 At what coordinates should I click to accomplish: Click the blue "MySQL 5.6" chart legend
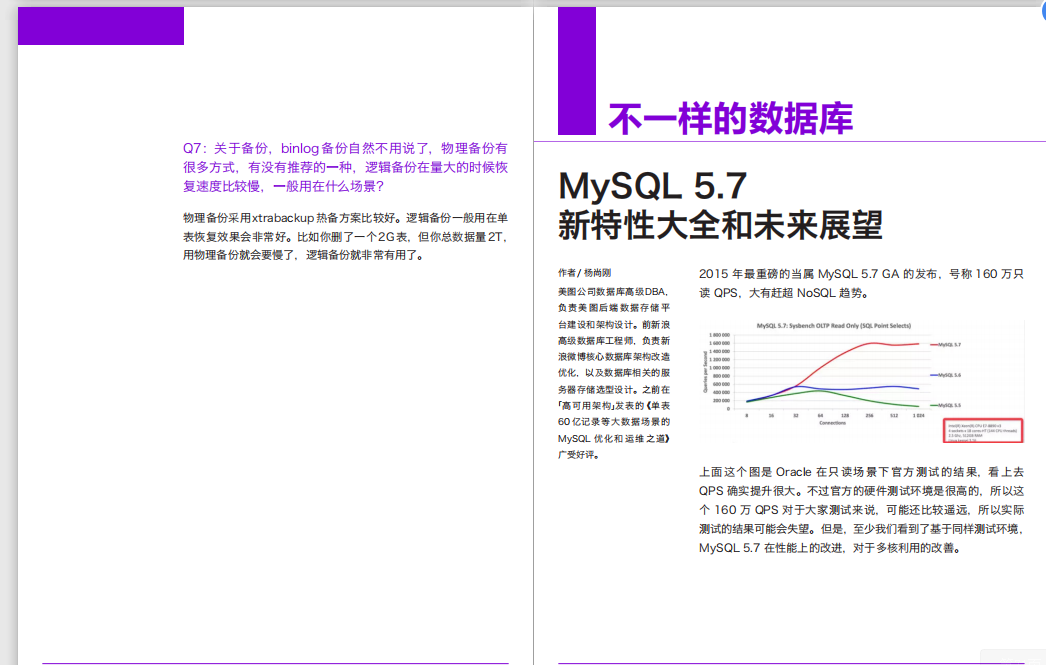pos(946,375)
